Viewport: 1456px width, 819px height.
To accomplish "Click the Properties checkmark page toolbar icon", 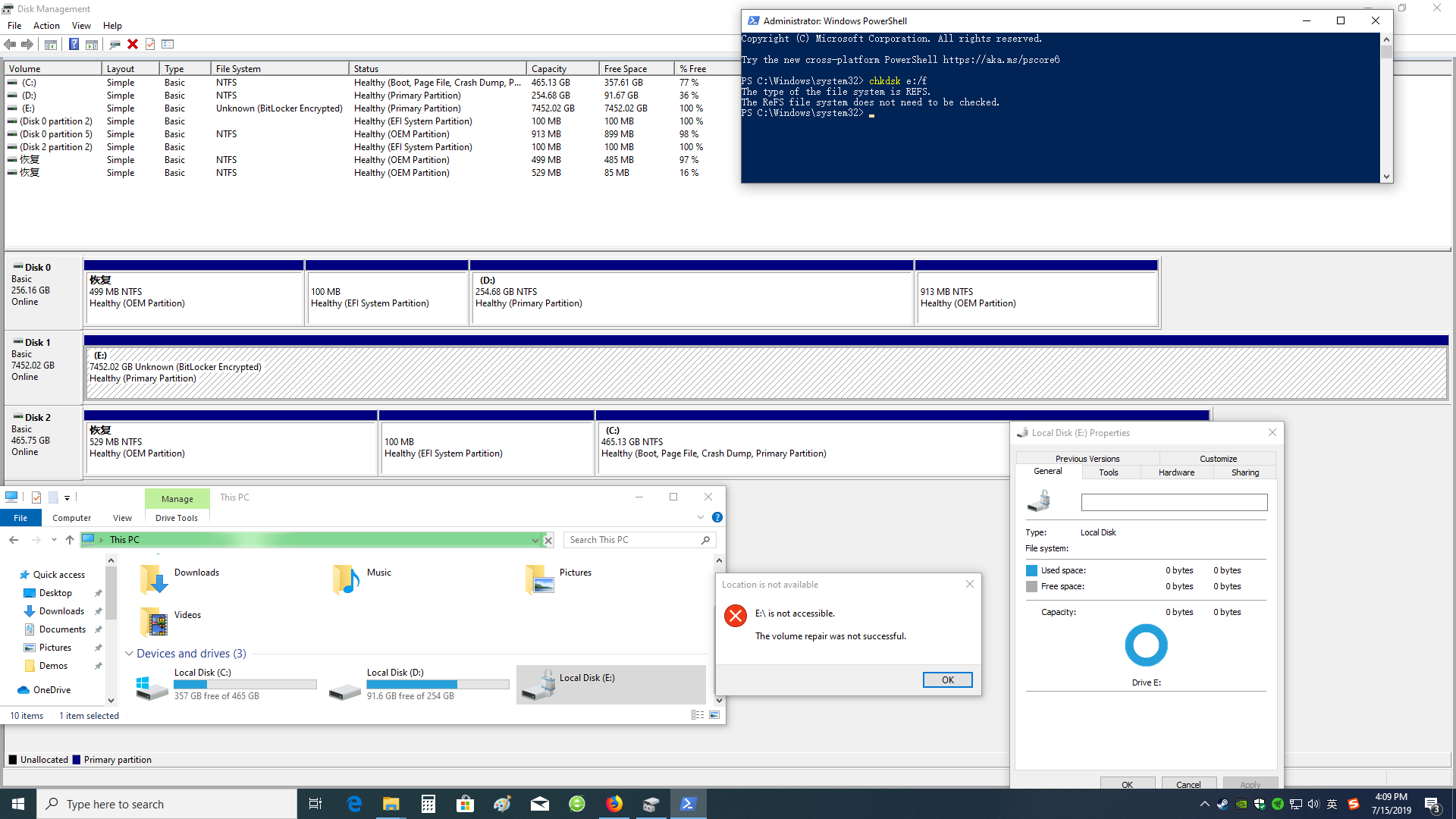I will (x=150, y=45).
